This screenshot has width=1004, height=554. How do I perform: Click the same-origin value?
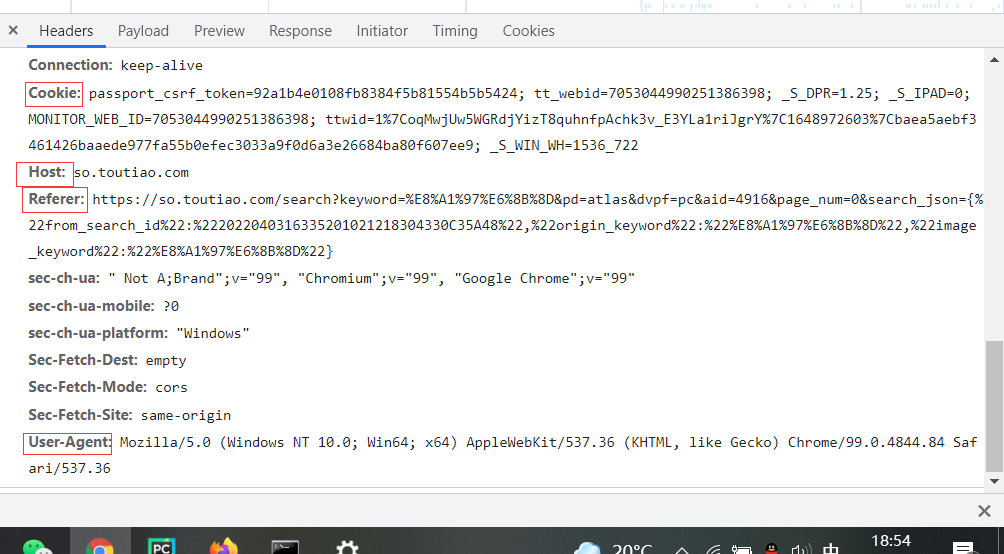(x=186, y=416)
